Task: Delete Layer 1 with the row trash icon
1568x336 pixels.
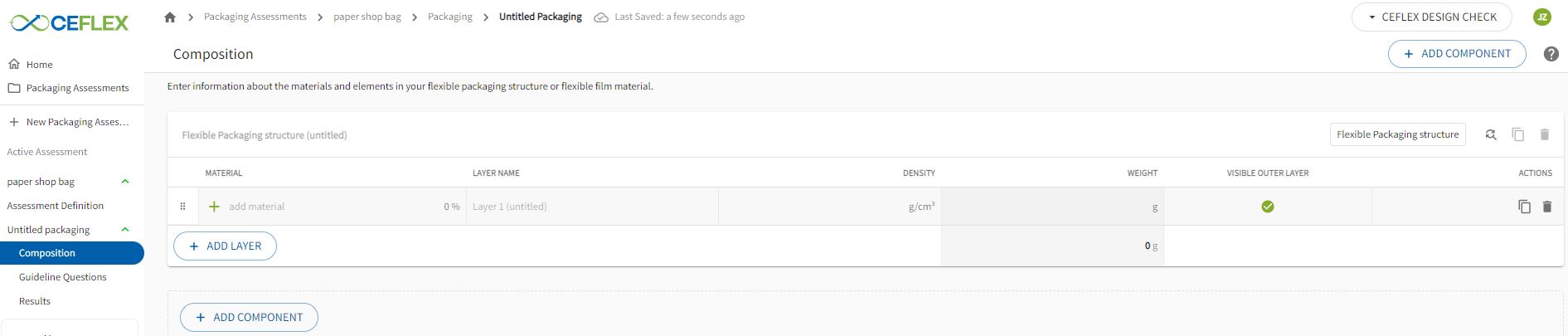Action: (1546, 207)
